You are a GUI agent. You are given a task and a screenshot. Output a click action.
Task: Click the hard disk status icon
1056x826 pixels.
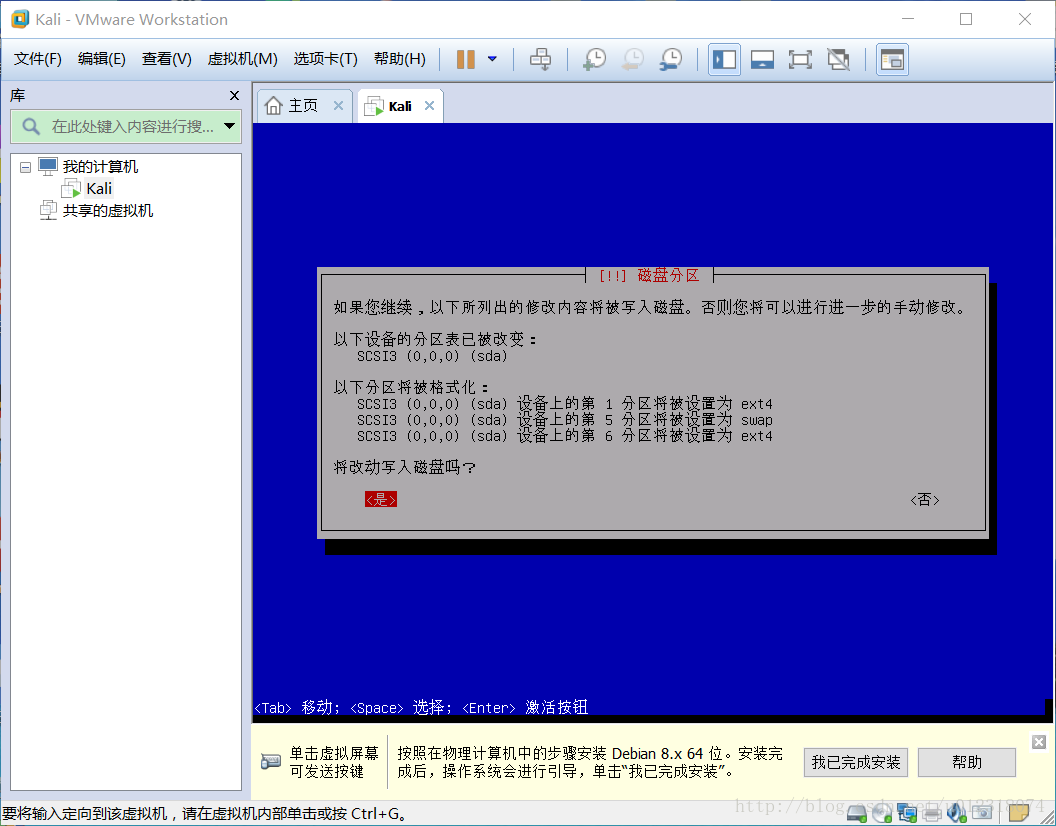(857, 814)
